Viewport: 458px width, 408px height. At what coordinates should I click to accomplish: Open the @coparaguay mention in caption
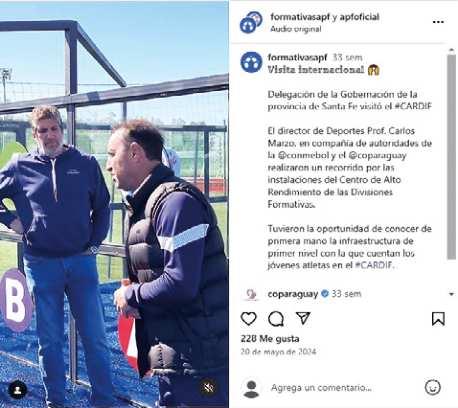click(378, 155)
